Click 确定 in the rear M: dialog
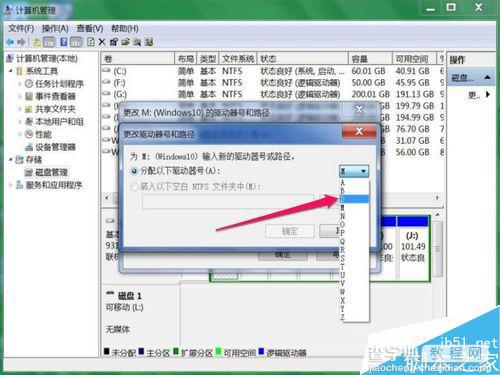Screen dimensions: 500x375 pos(282,256)
